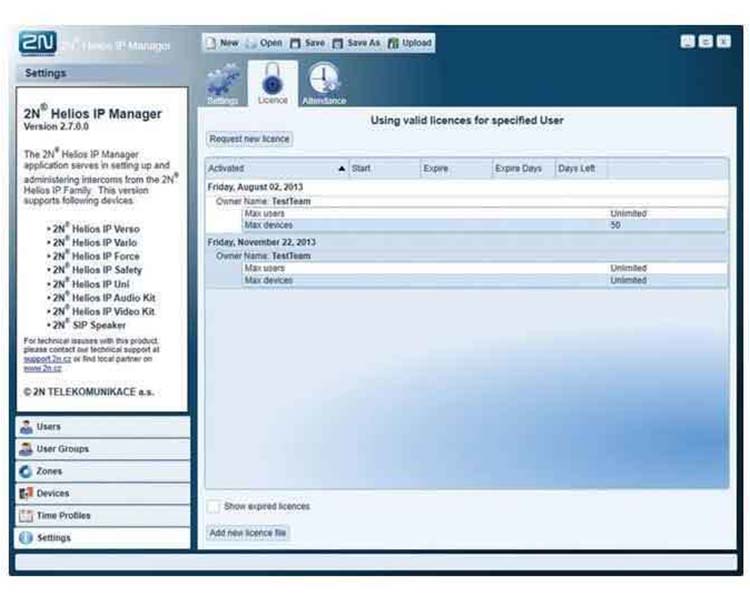The image size is (750, 600).
Task: Open the Zones sidebar section
Action: point(102,471)
